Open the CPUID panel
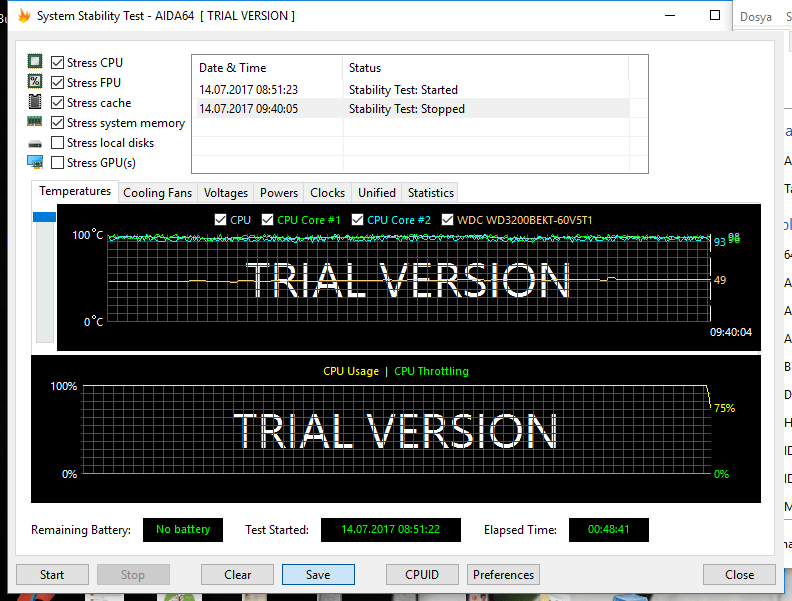The image size is (792, 601). click(422, 575)
